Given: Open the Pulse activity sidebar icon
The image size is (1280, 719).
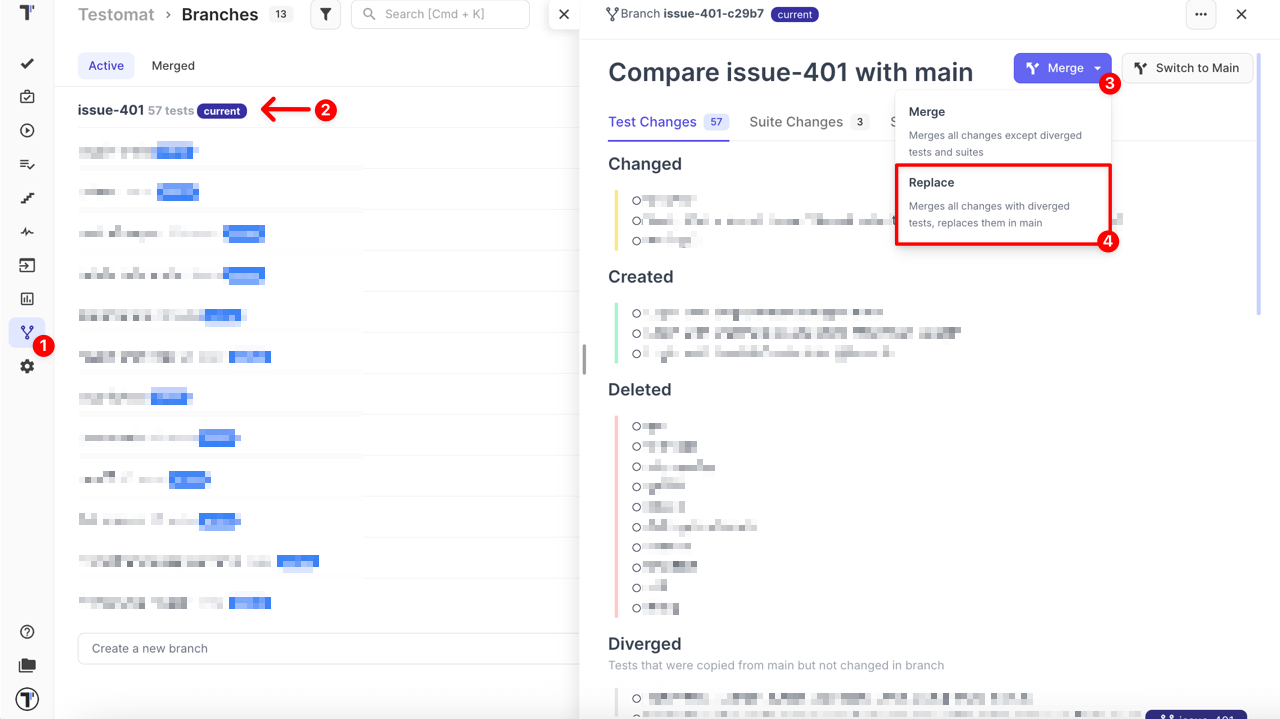Looking at the screenshot, I should point(27,232).
